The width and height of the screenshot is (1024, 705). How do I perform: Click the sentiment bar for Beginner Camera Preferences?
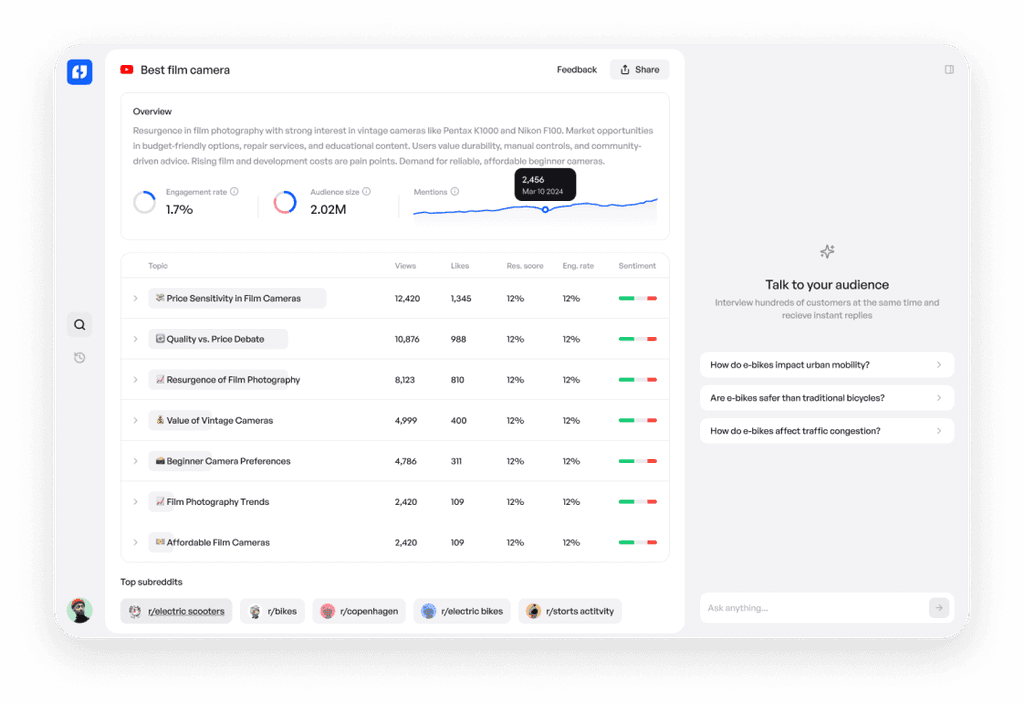point(638,461)
